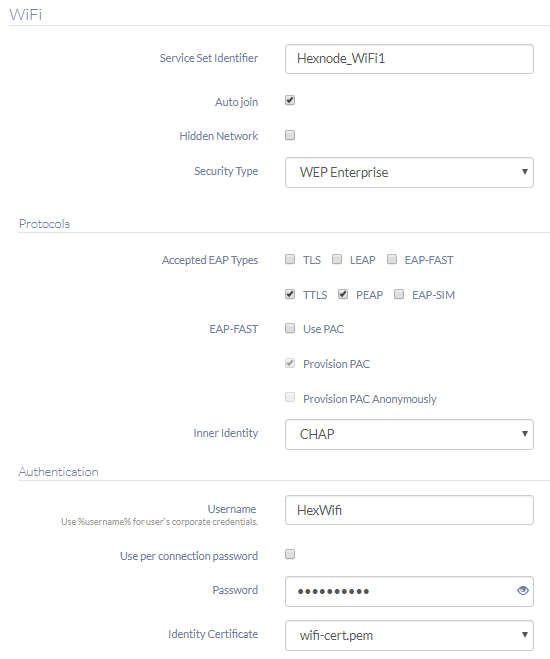This screenshot has width=550, height=659.
Task: Enable the EAP-FAST accepted type checkbox
Action: tap(392, 259)
